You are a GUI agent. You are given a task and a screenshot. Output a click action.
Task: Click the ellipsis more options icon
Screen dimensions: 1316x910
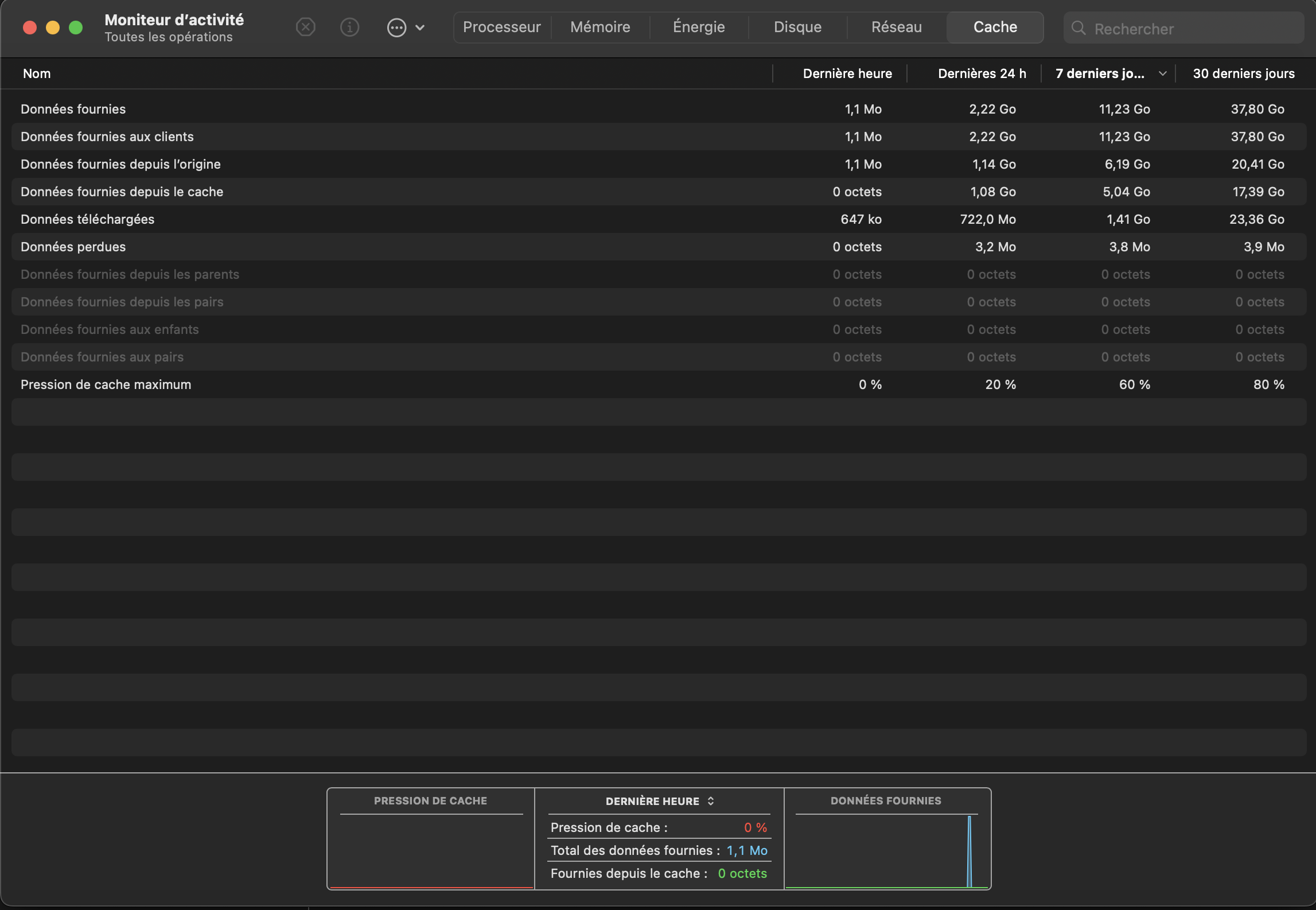pyautogui.click(x=396, y=28)
